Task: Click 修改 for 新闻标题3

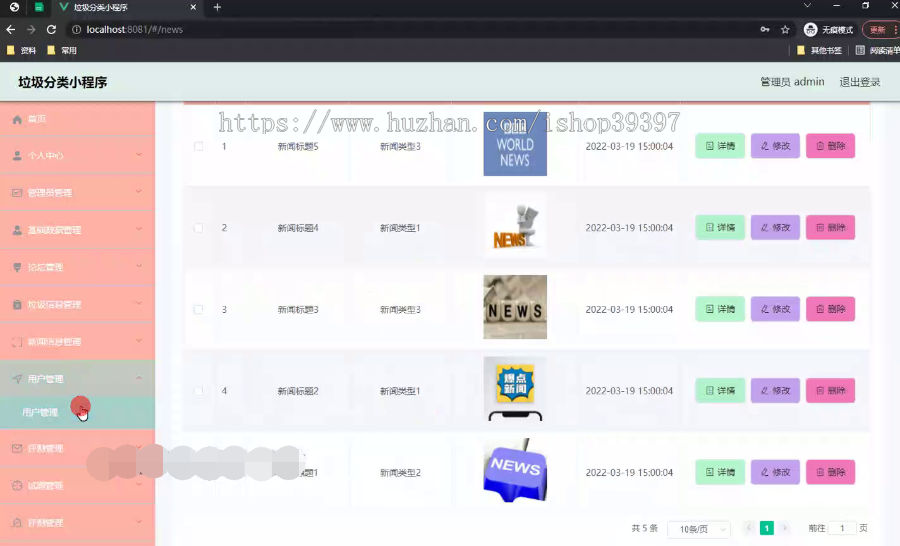Action: point(775,309)
